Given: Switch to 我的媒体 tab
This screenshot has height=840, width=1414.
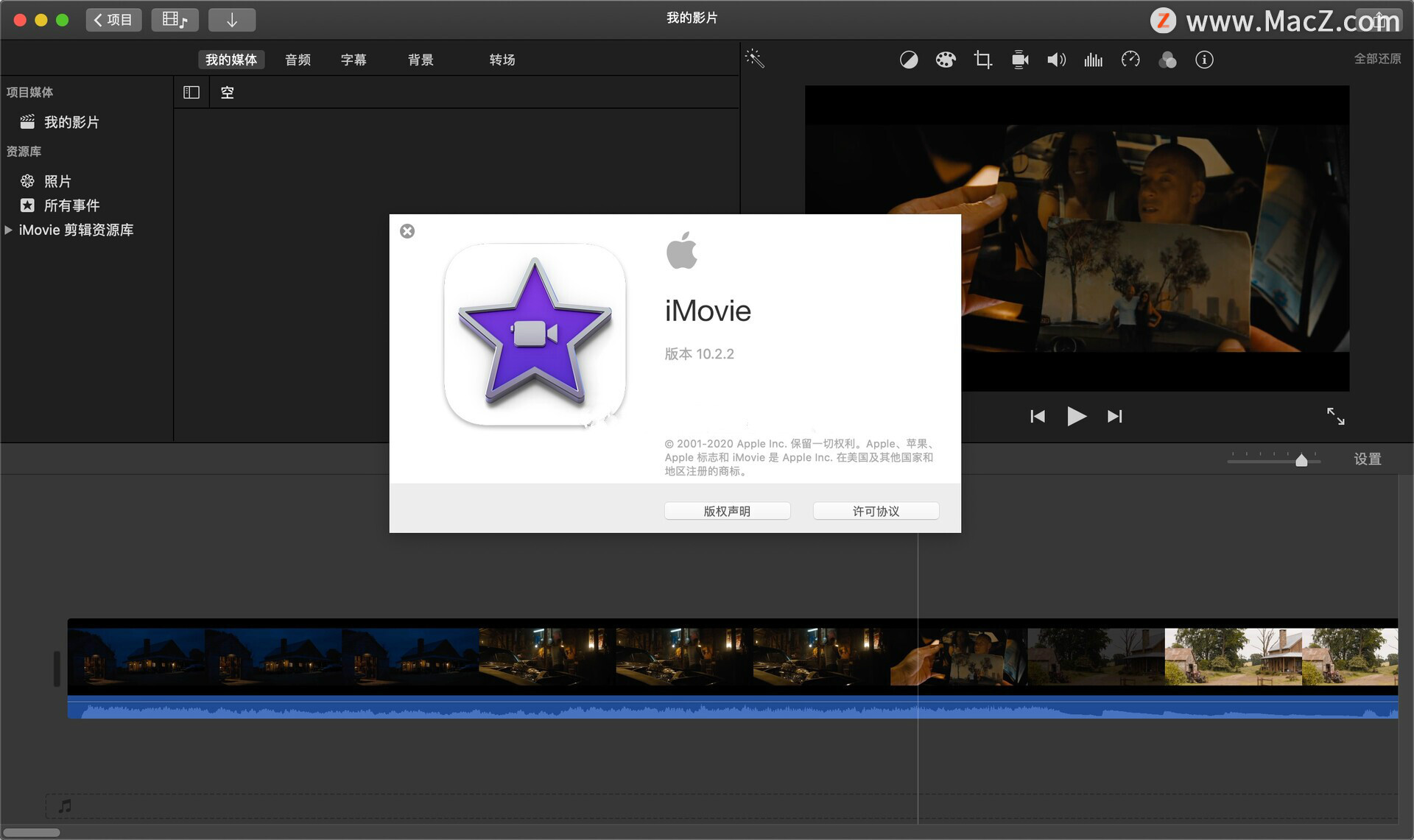Looking at the screenshot, I should (231, 60).
